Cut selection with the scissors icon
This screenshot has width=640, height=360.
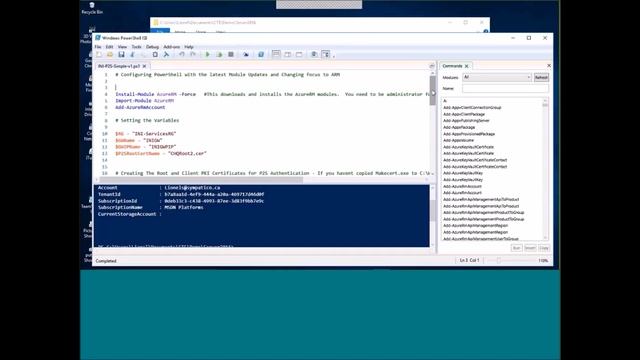(133, 54)
